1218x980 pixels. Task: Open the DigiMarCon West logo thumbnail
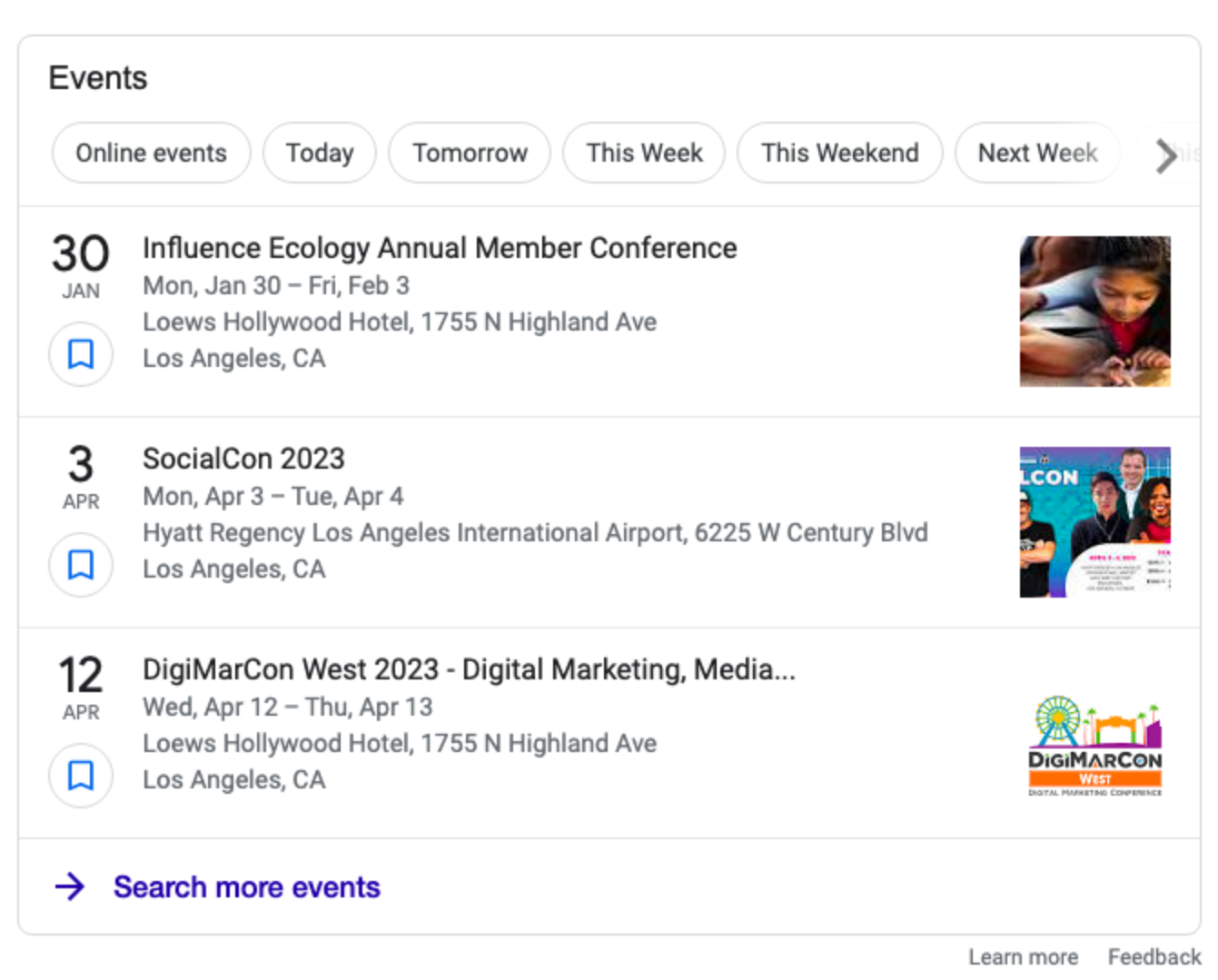[1094, 746]
